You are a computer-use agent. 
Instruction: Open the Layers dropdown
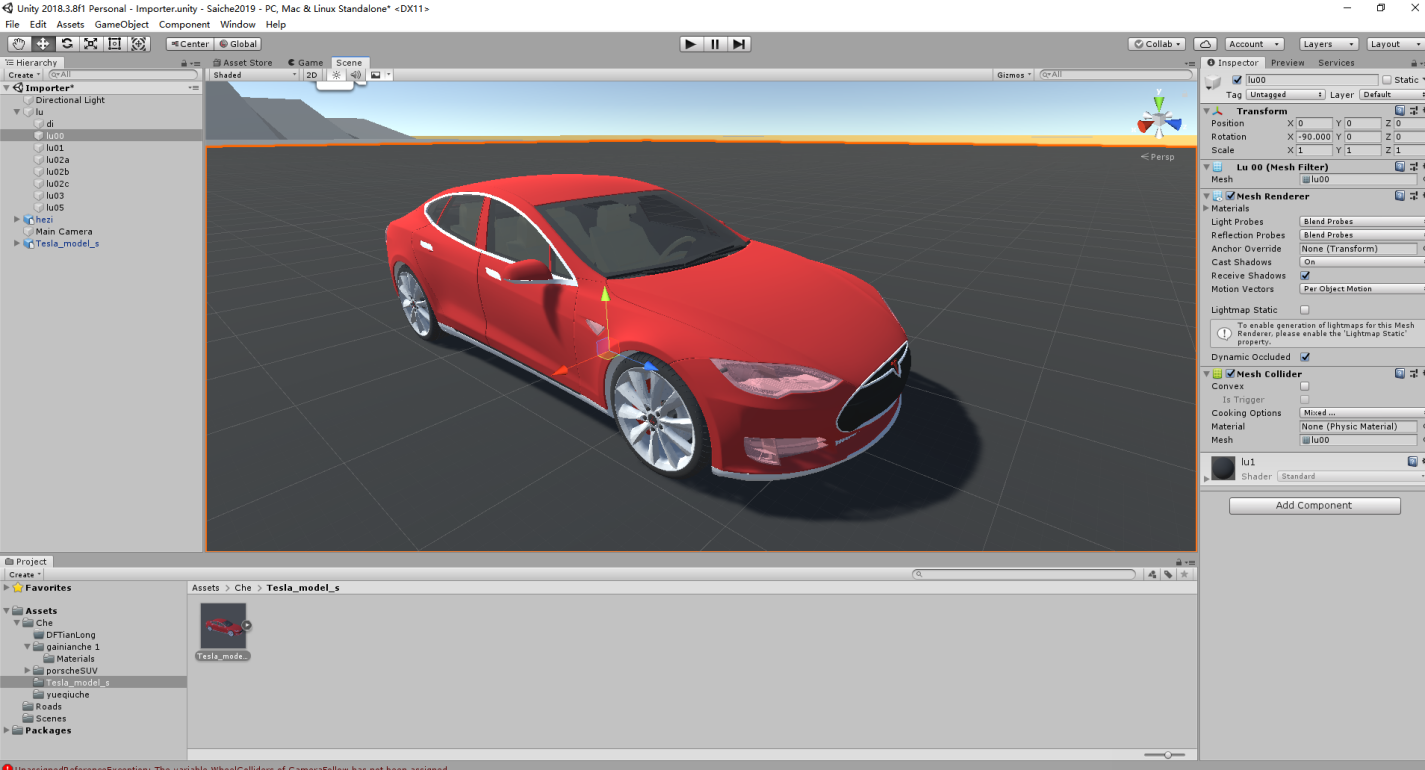point(1328,44)
